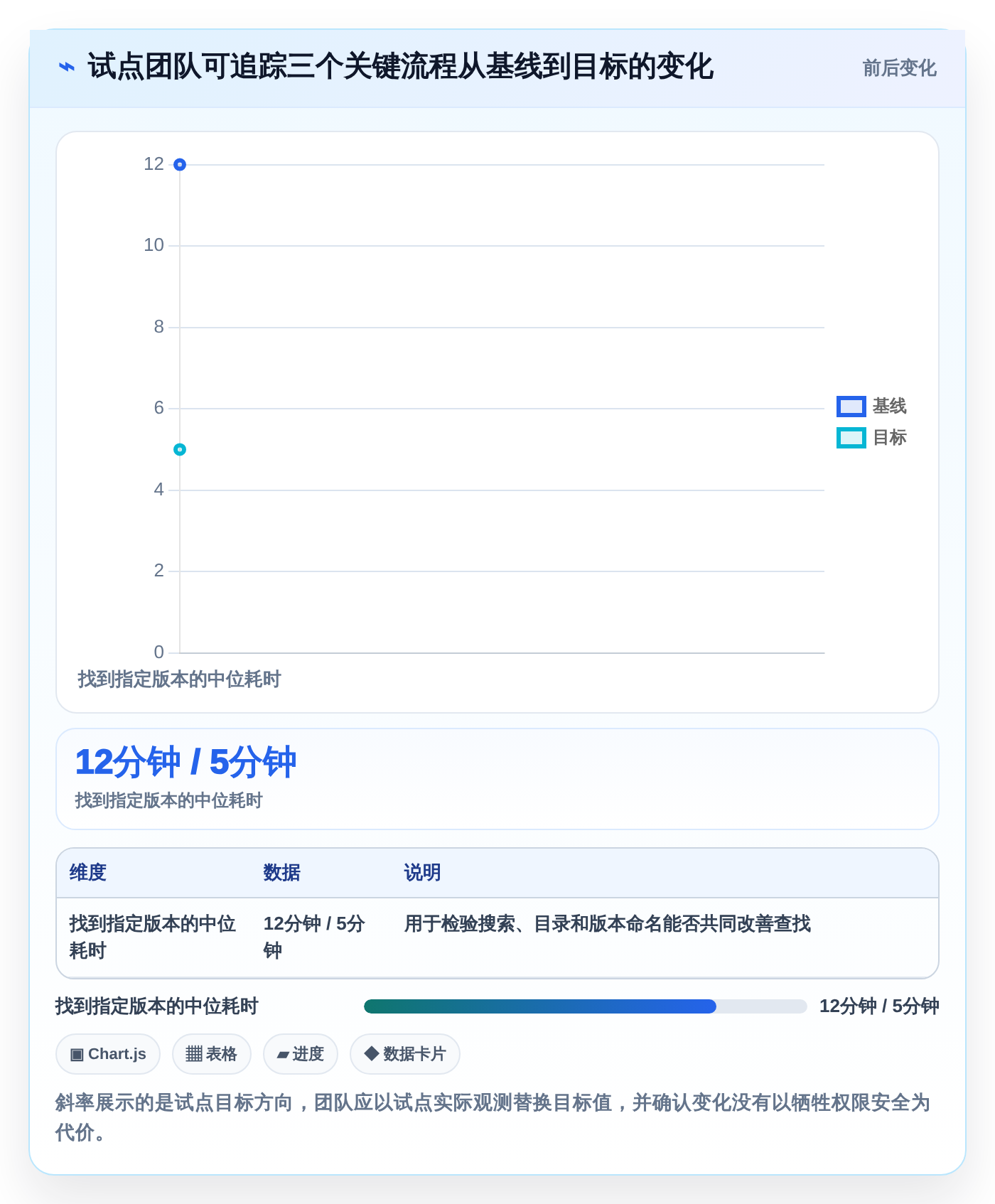Click the progress value 12分钟 / 5分钟 at right
This screenshot has height=1204, width=995.
click(x=879, y=1006)
